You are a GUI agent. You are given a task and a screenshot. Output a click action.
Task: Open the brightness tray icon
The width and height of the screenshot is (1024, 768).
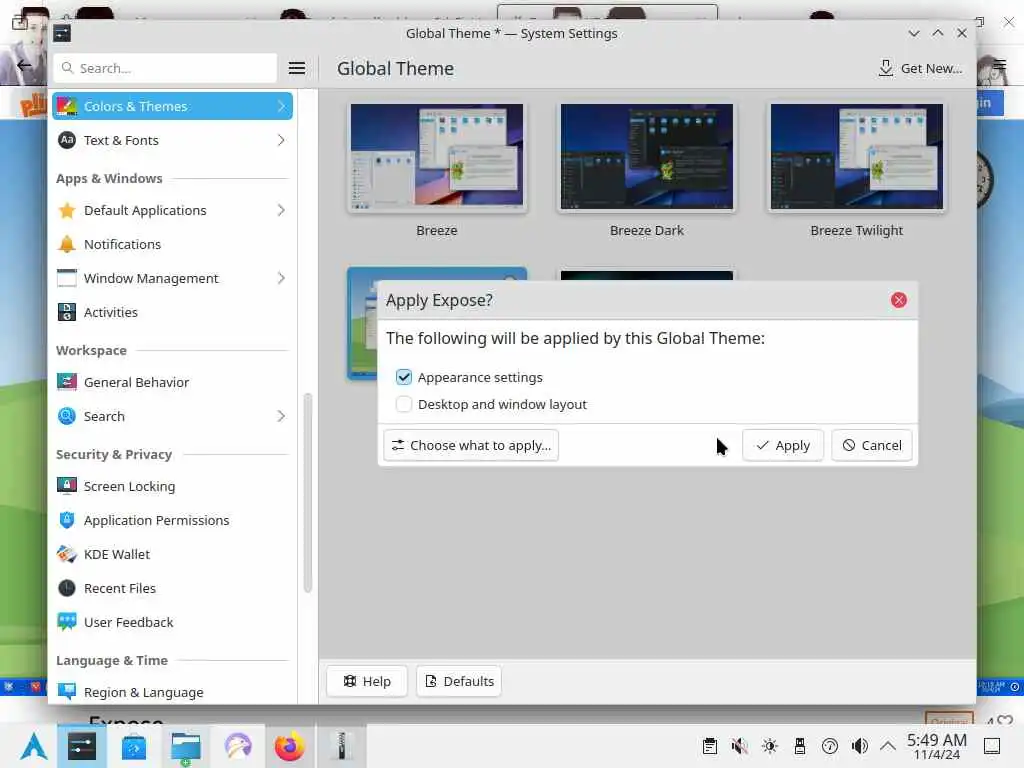click(770, 746)
